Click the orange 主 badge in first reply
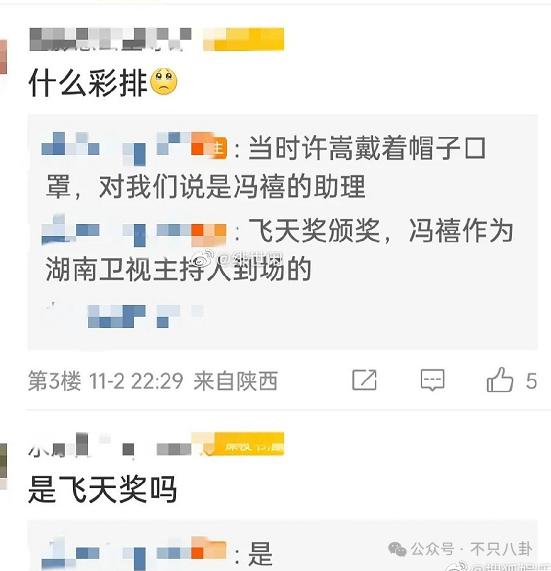This screenshot has height=571, width=551. 217,147
